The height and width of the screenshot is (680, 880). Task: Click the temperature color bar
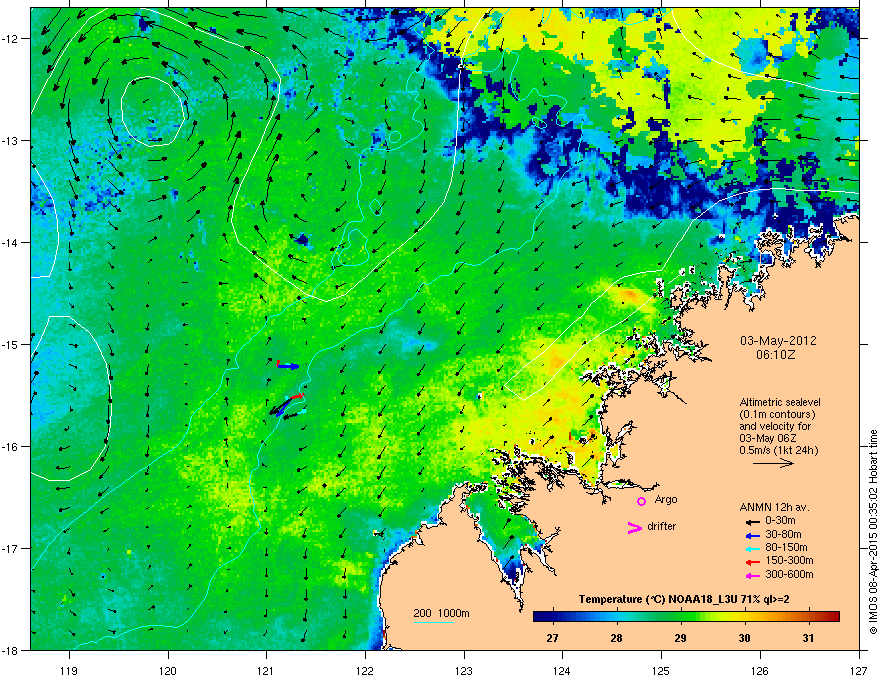pos(686,617)
